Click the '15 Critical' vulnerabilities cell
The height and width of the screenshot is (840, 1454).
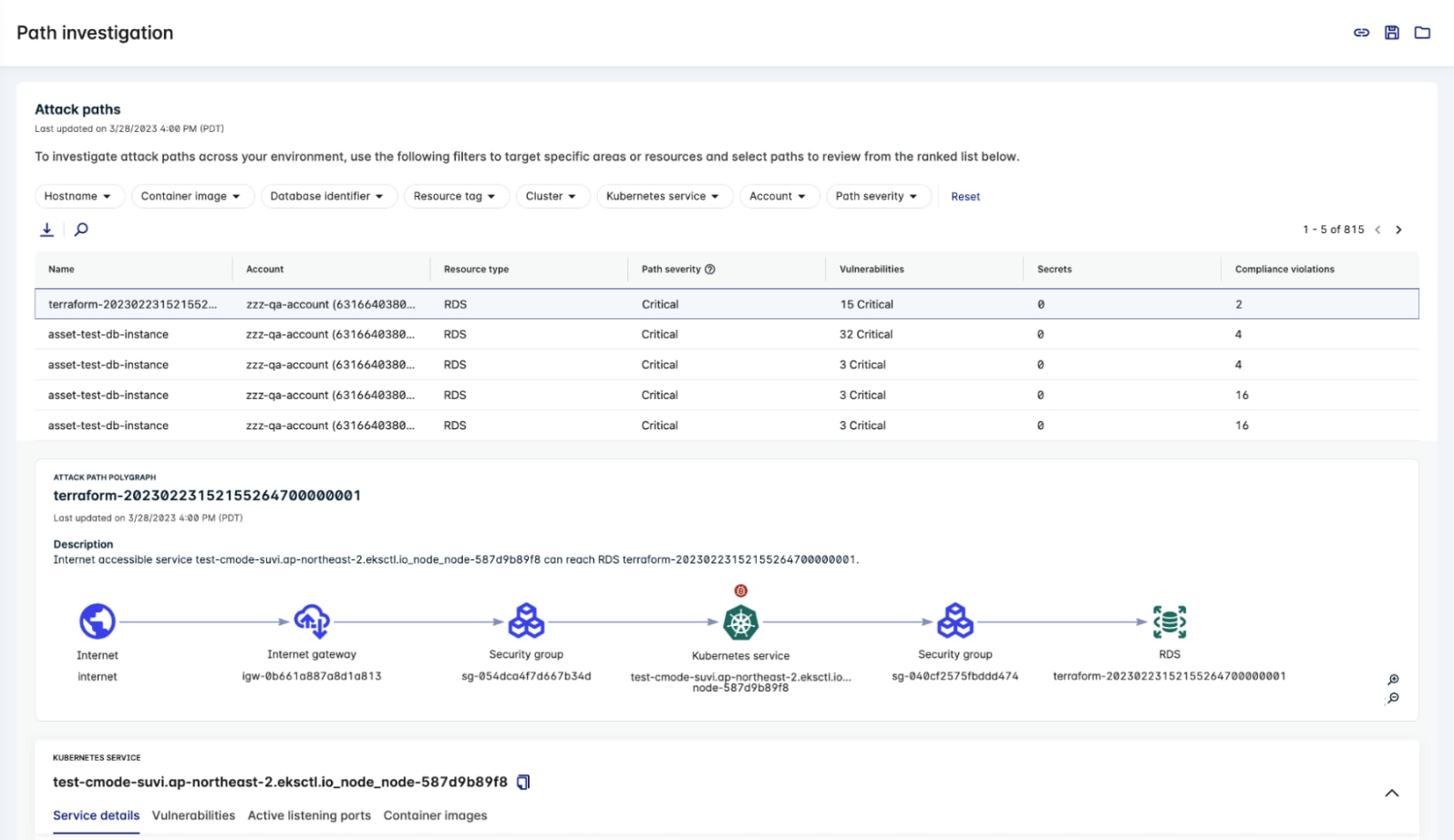click(866, 304)
